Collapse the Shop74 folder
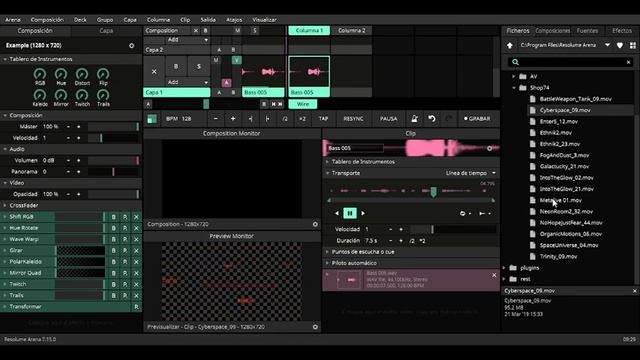This screenshot has height=360, width=640. point(513,88)
